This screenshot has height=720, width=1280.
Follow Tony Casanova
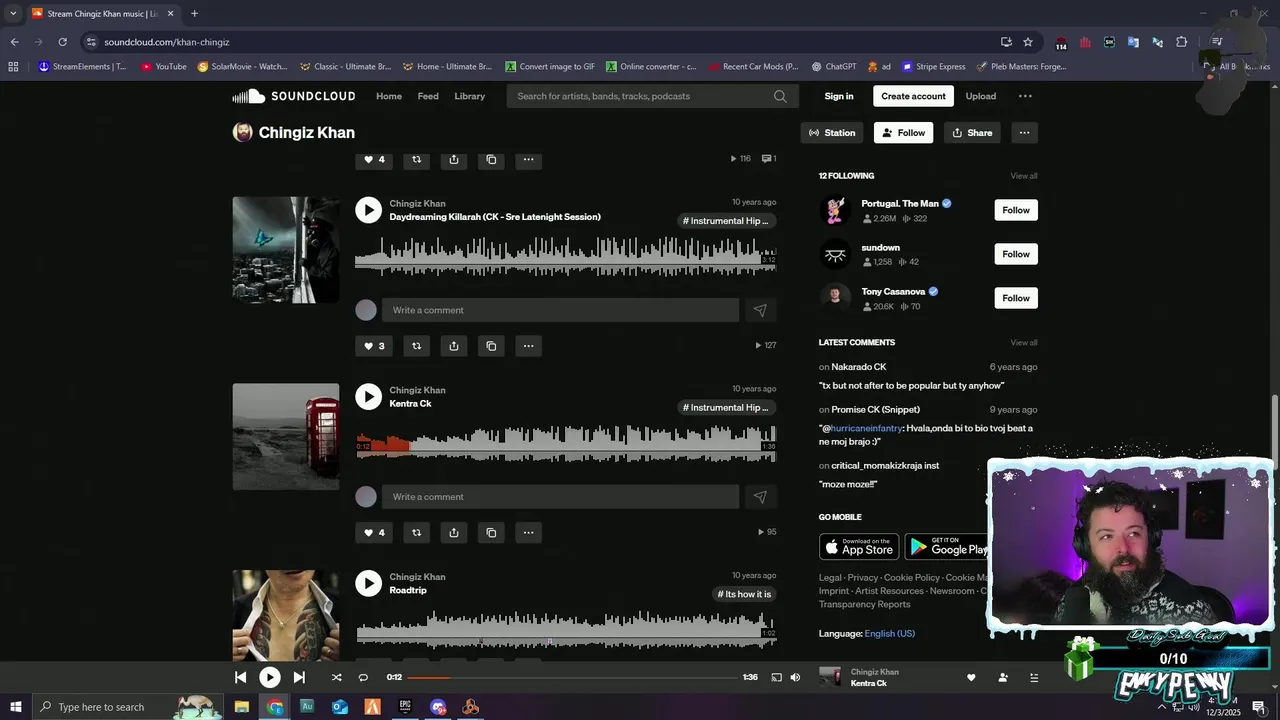coord(1016,298)
